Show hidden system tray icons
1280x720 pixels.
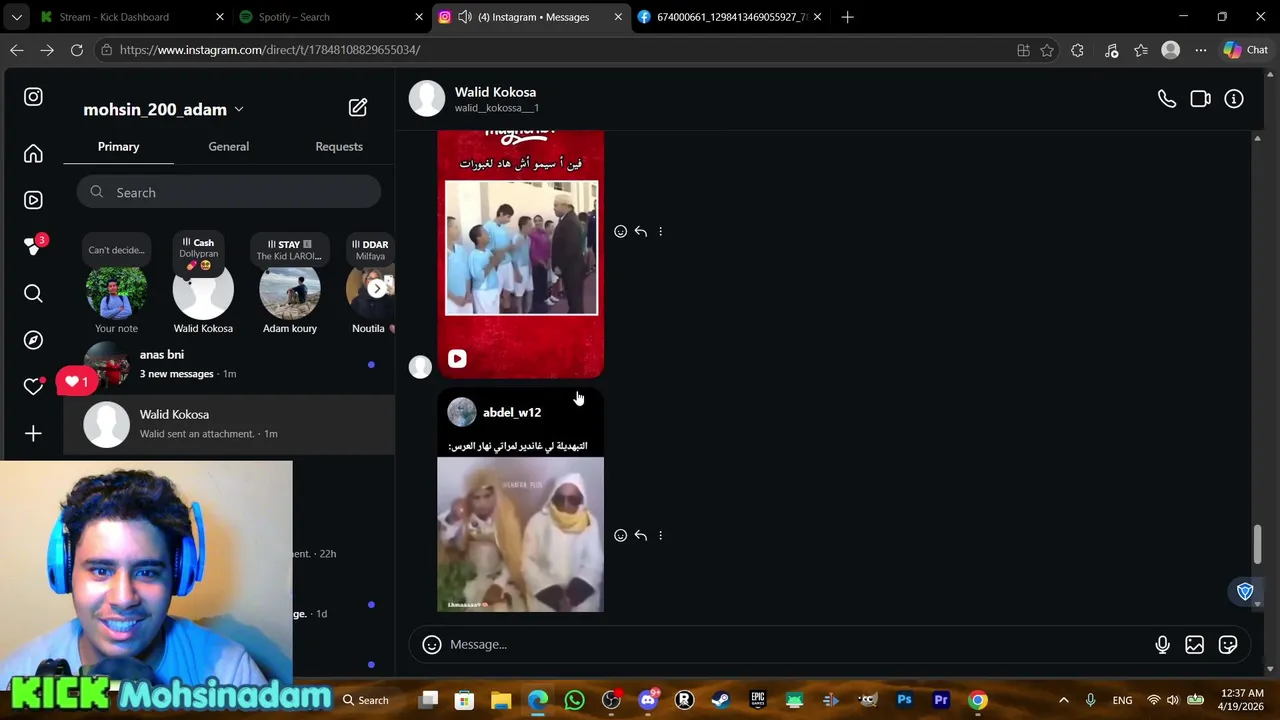(1063, 700)
